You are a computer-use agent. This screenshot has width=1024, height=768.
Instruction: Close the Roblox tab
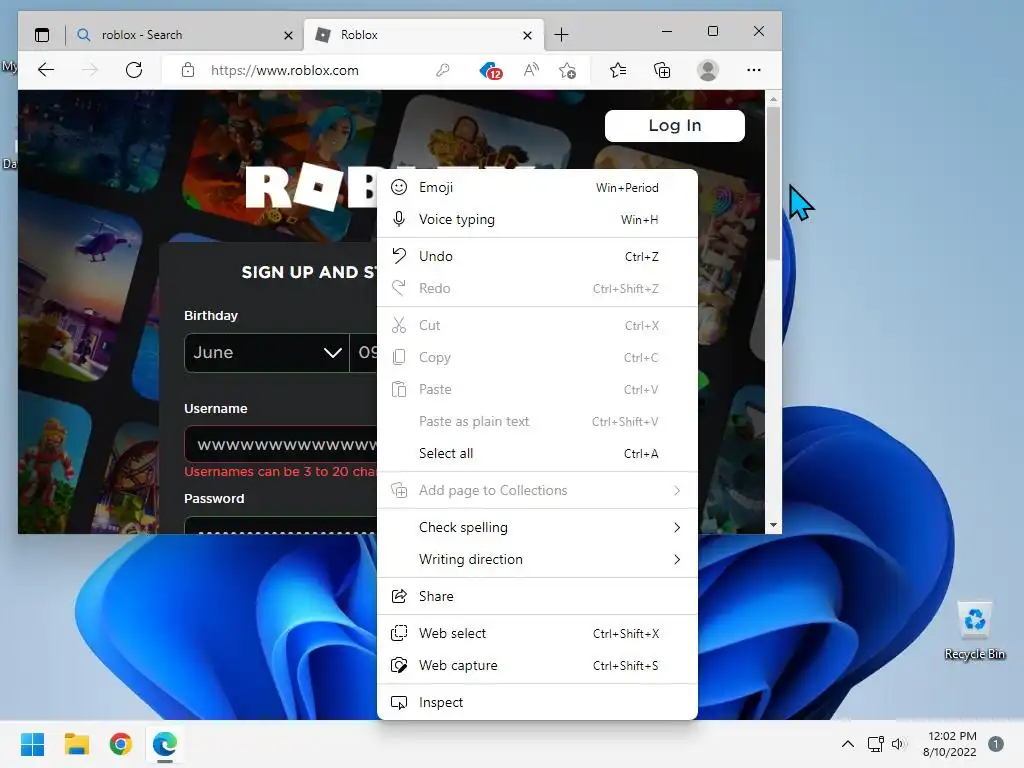[x=528, y=35]
